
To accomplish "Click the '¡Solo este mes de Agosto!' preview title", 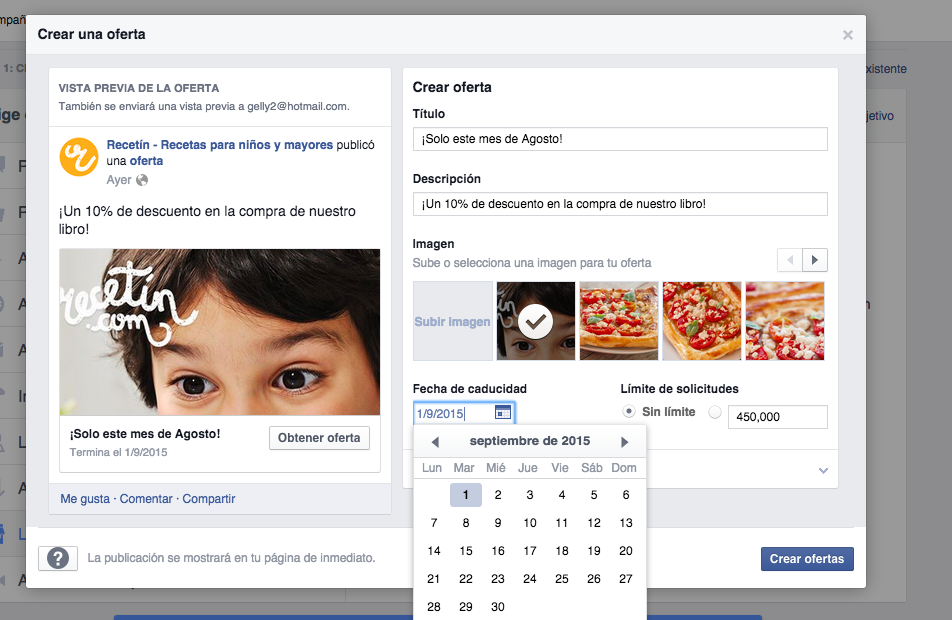I will [x=145, y=434].
